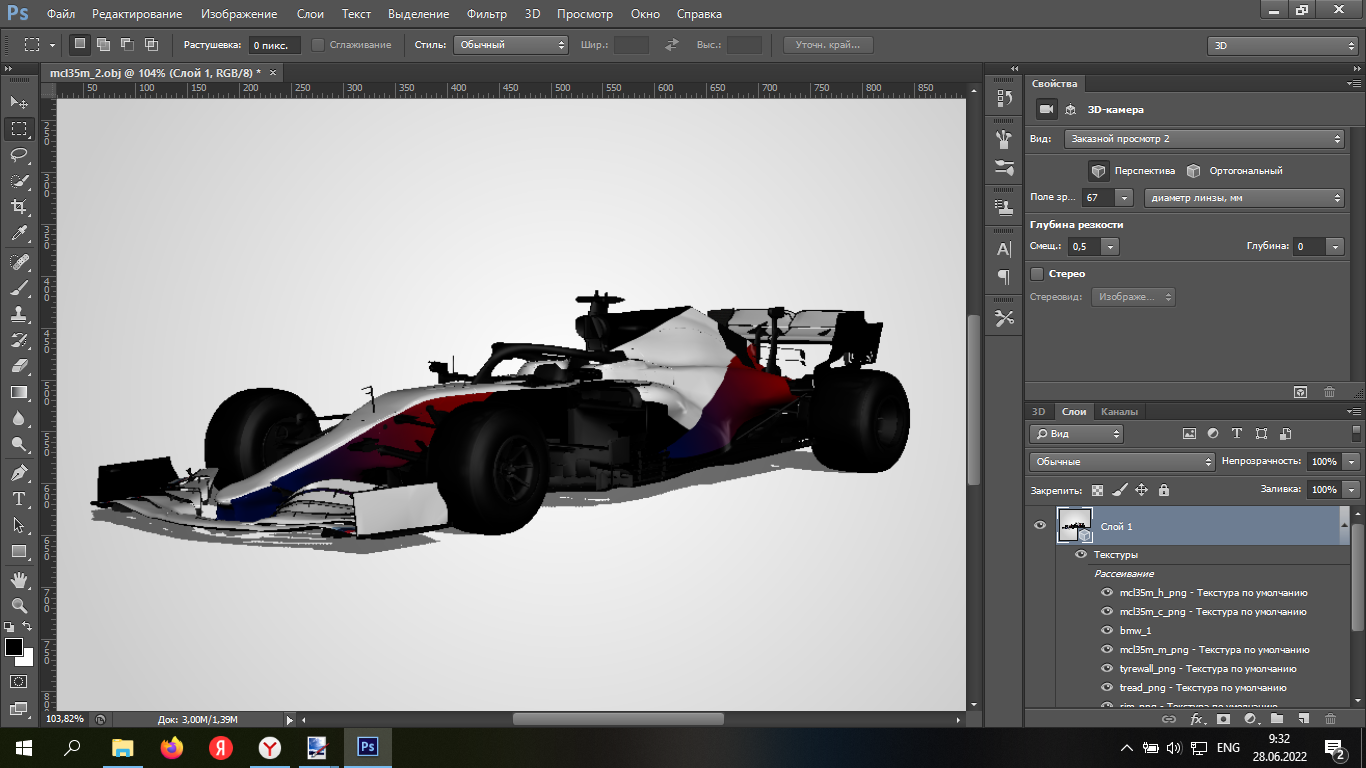Screen dimensions: 1366x768
Task: Open the Заливка slider dropdown
Action: point(1352,490)
